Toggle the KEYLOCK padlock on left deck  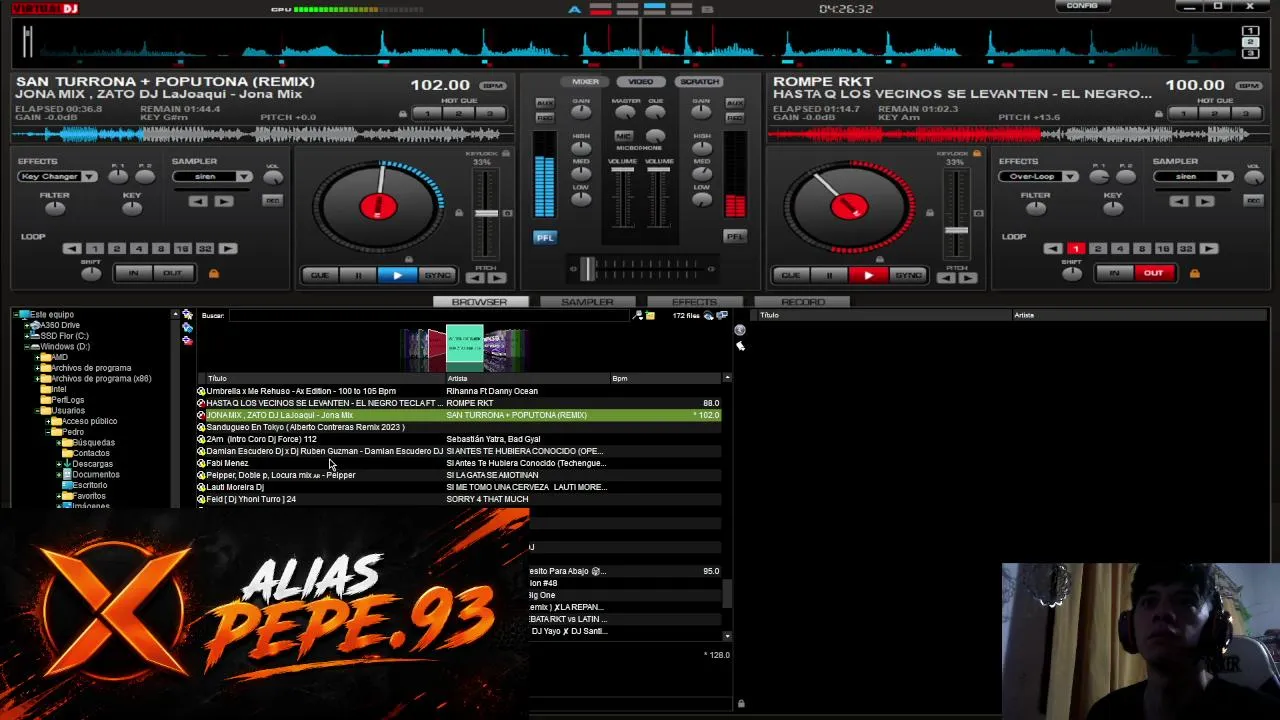506,153
